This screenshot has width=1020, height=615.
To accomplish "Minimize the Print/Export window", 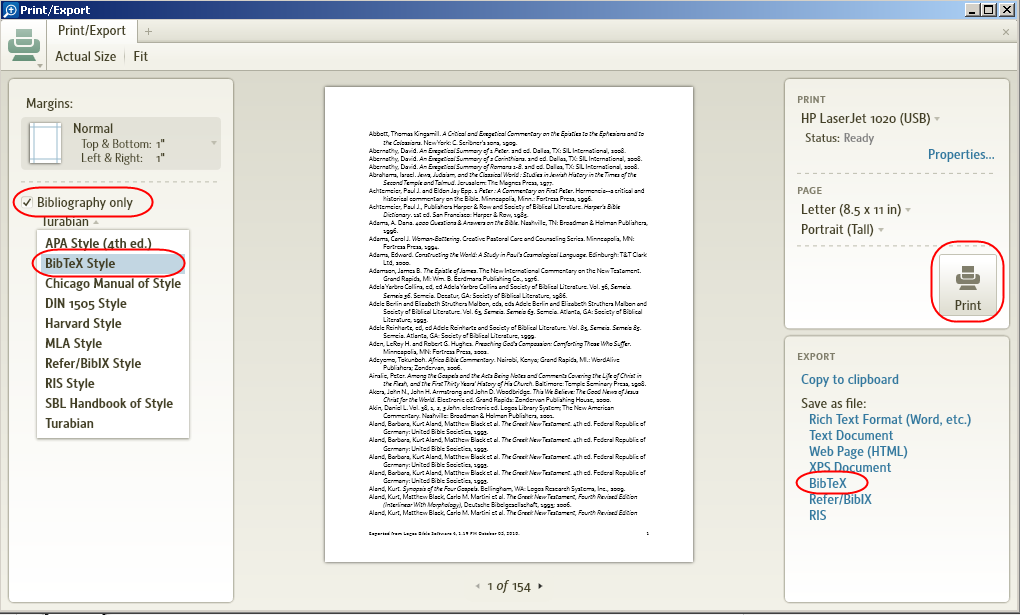I will click(x=973, y=9).
